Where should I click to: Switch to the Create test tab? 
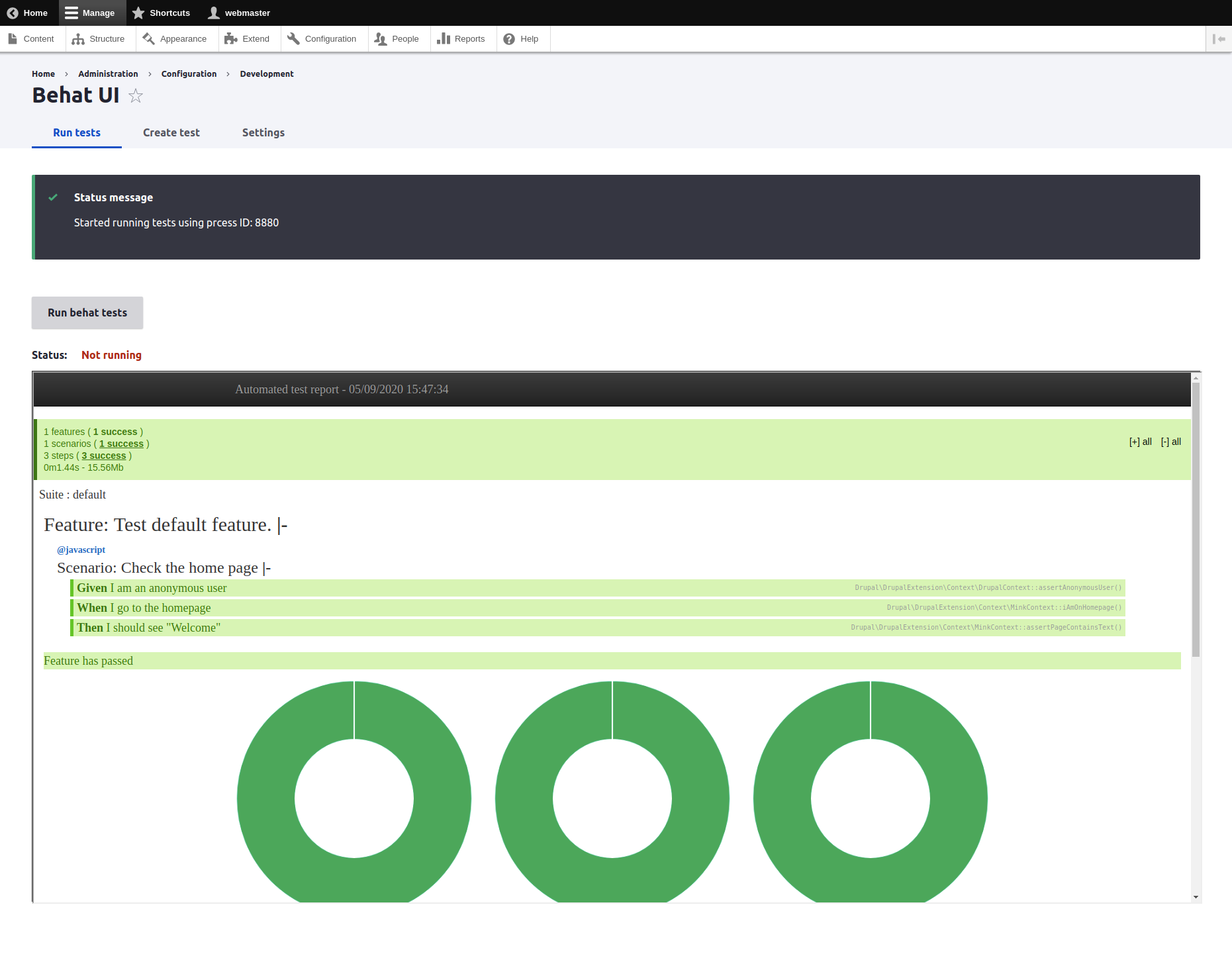coord(171,132)
